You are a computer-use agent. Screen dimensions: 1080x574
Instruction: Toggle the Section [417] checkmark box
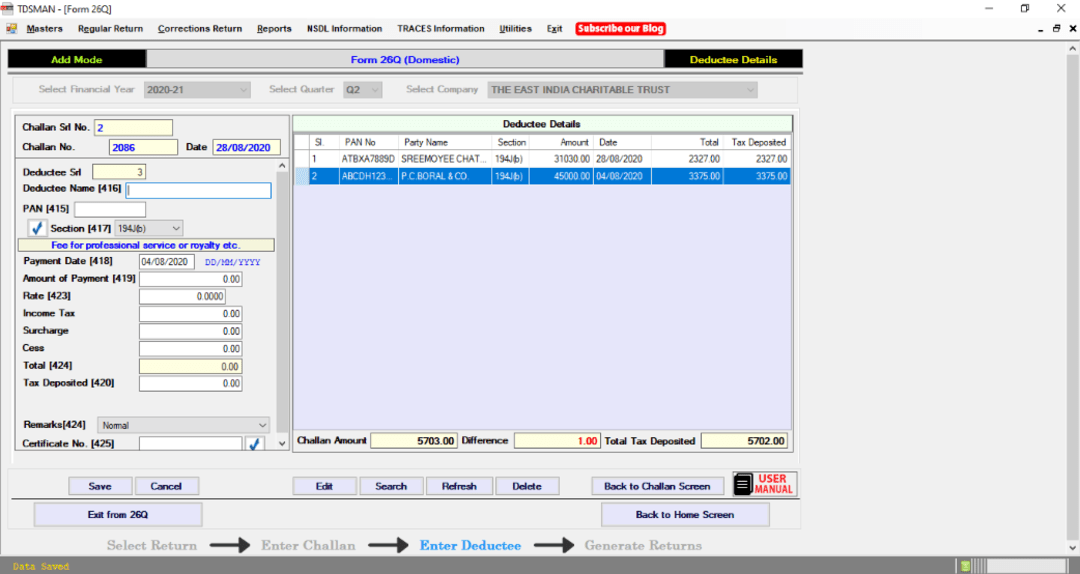pos(37,228)
